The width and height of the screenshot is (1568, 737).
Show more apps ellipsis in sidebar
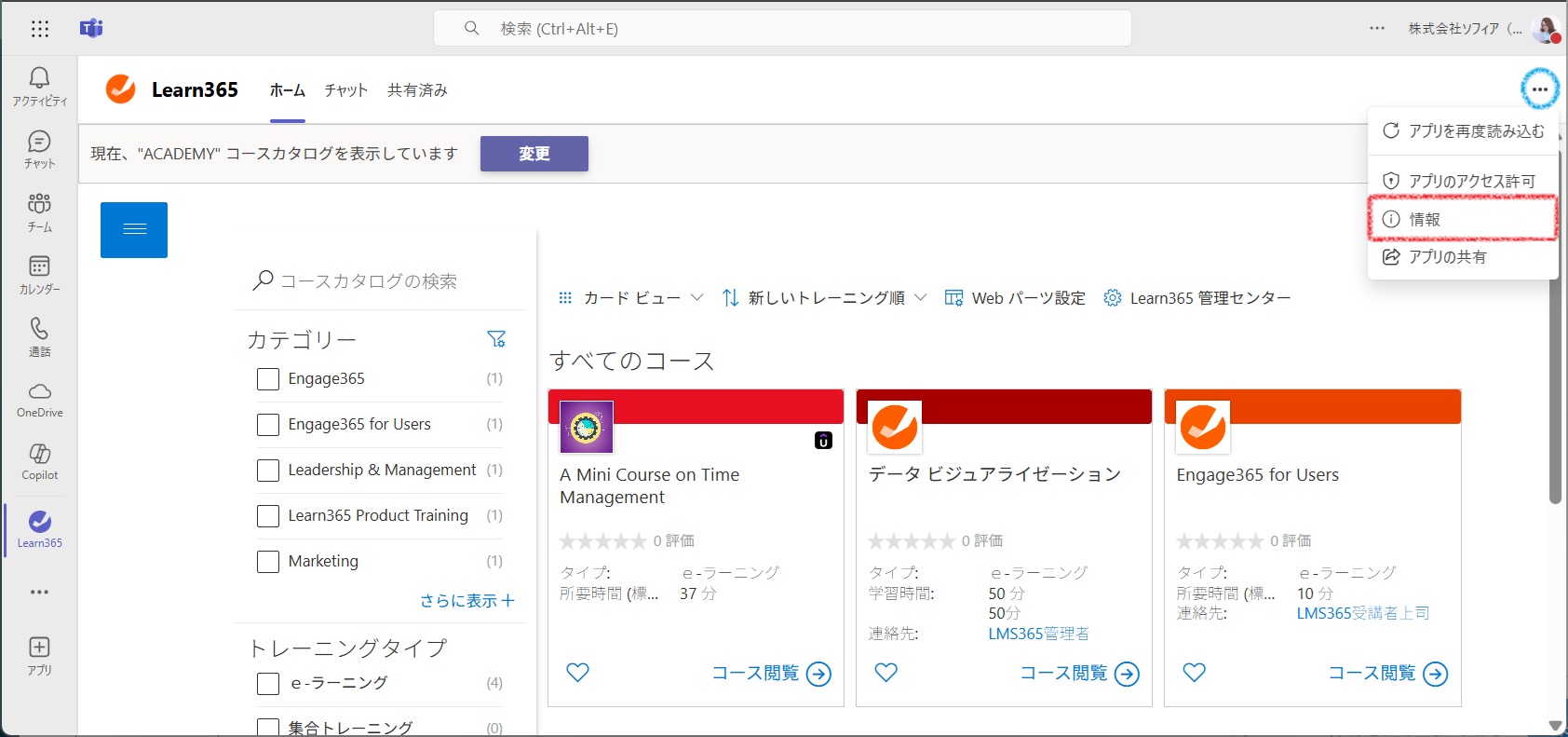pyautogui.click(x=39, y=592)
